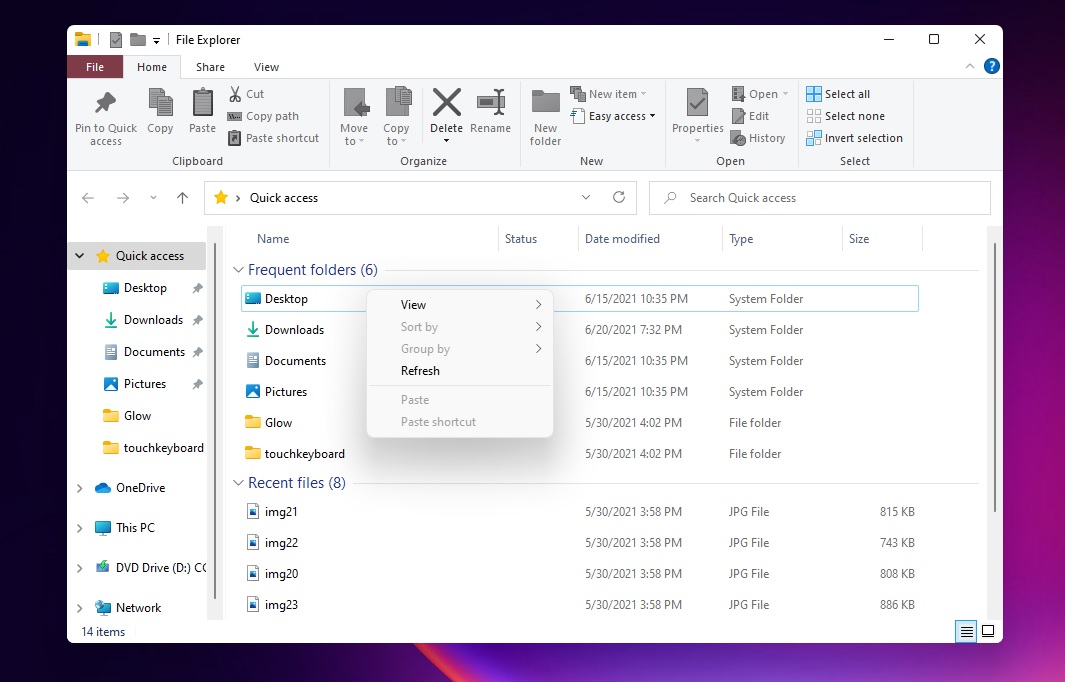Screen dimensions: 1065x682
Task: Click Select all in the ribbon
Action: (x=846, y=94)
